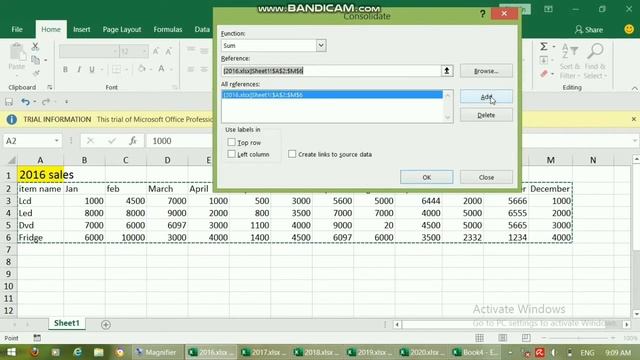
Task: Enable the Left column checkbox
Action: point(231,154)
